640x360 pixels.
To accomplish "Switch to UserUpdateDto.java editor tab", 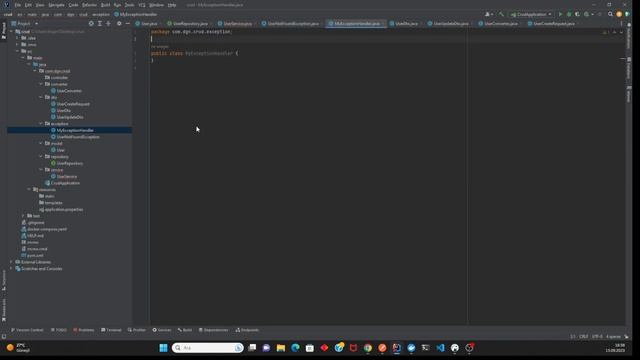I will click(x=451, y=24).
